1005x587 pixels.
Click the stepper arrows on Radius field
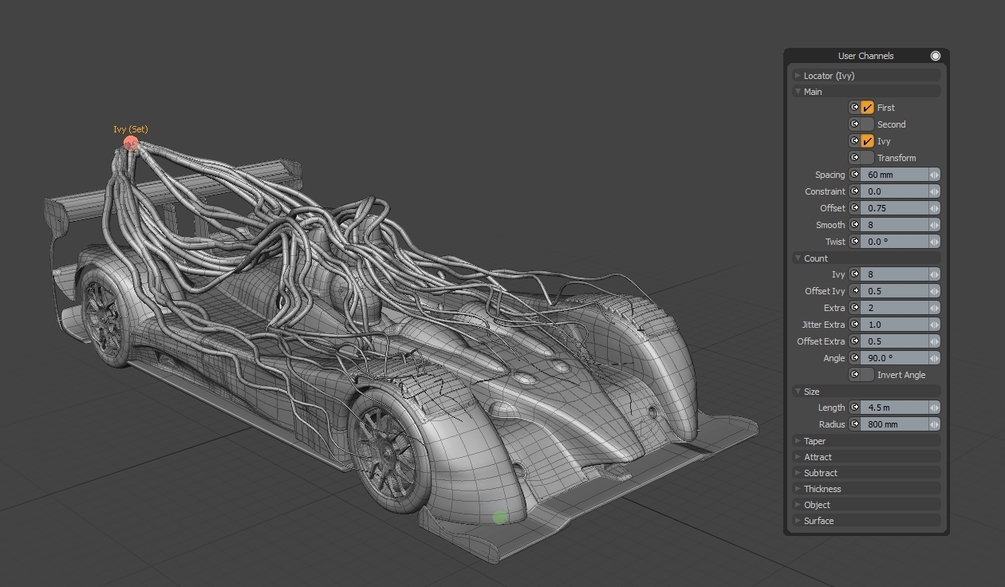[934, 424]
